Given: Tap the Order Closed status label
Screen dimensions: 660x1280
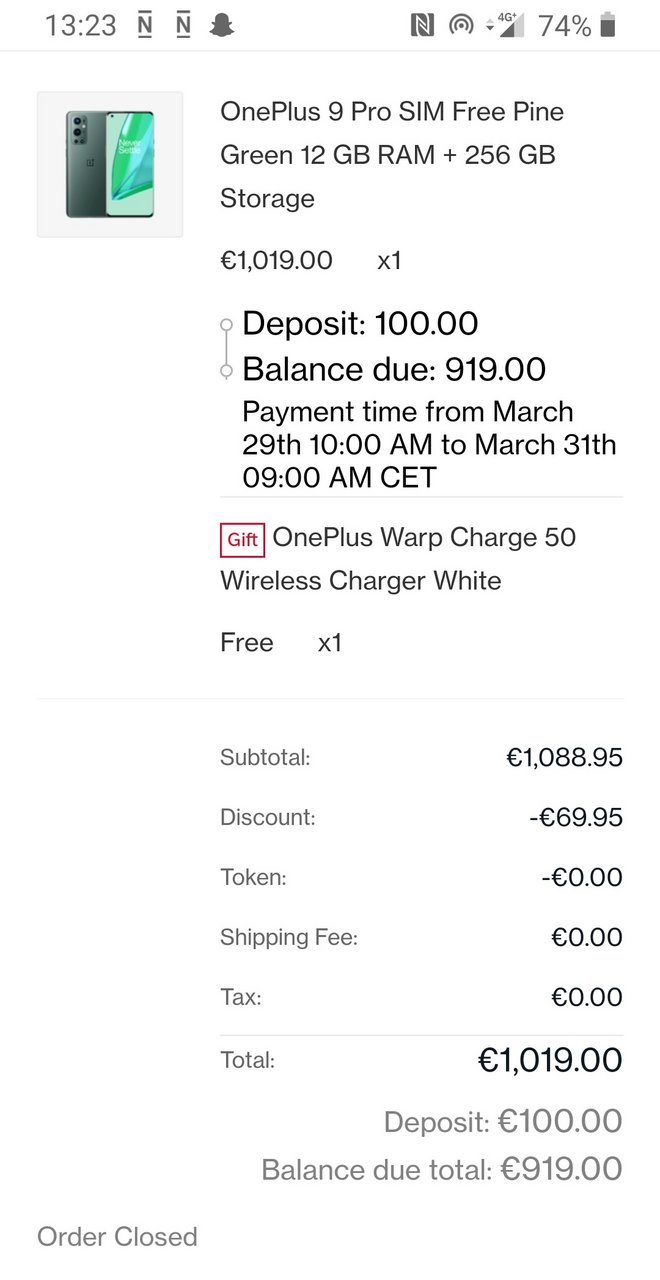Looking at the screenshot, I should (117, 1237).
